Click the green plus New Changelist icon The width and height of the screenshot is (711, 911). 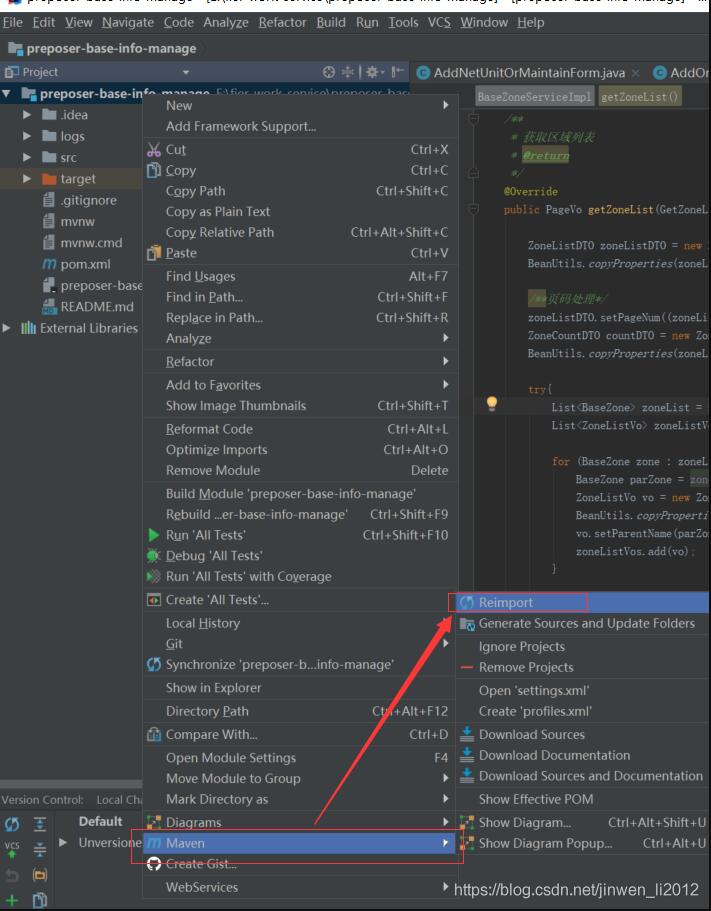coord(12,901)
